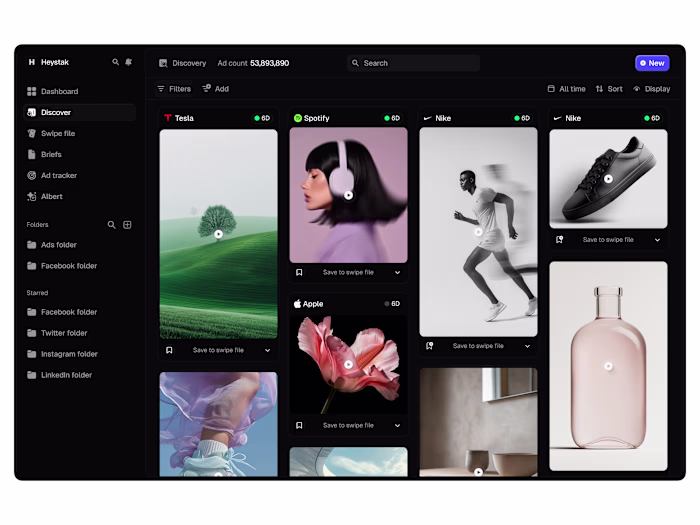Bookmark the Apple ad

tap(299, 425)
